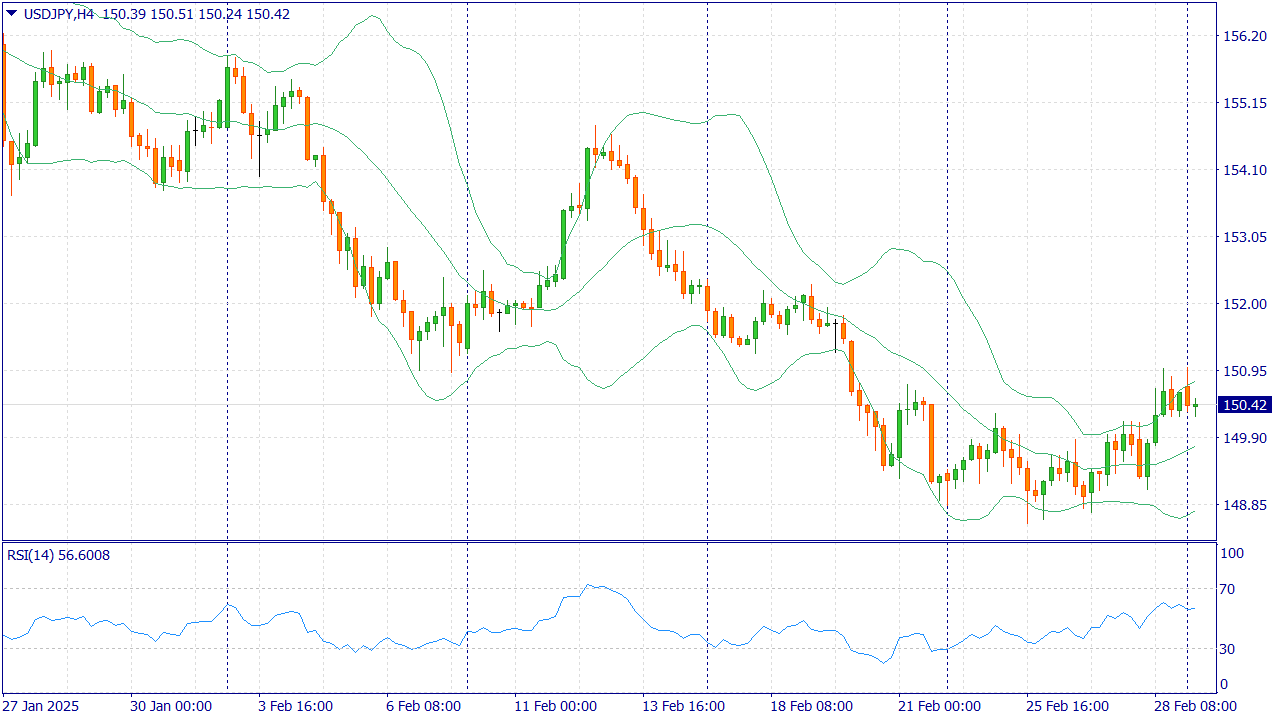Click the current price tag 150.42

(x=1245, y=405)
